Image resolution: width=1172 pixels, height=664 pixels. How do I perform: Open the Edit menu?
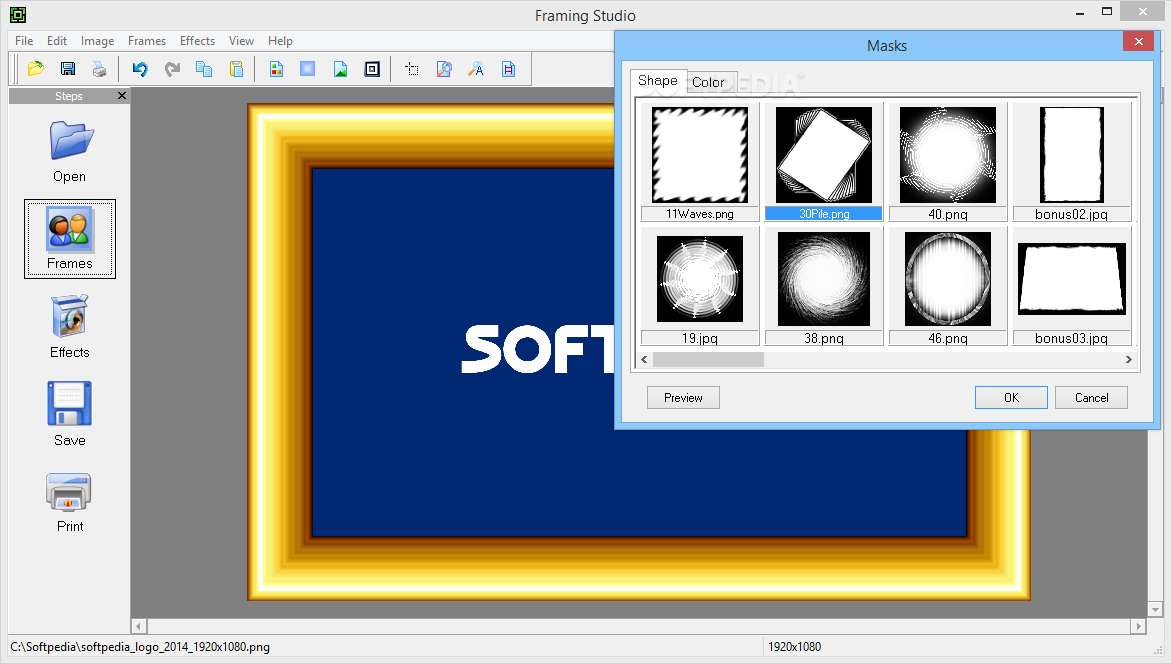tap(57, 41)
